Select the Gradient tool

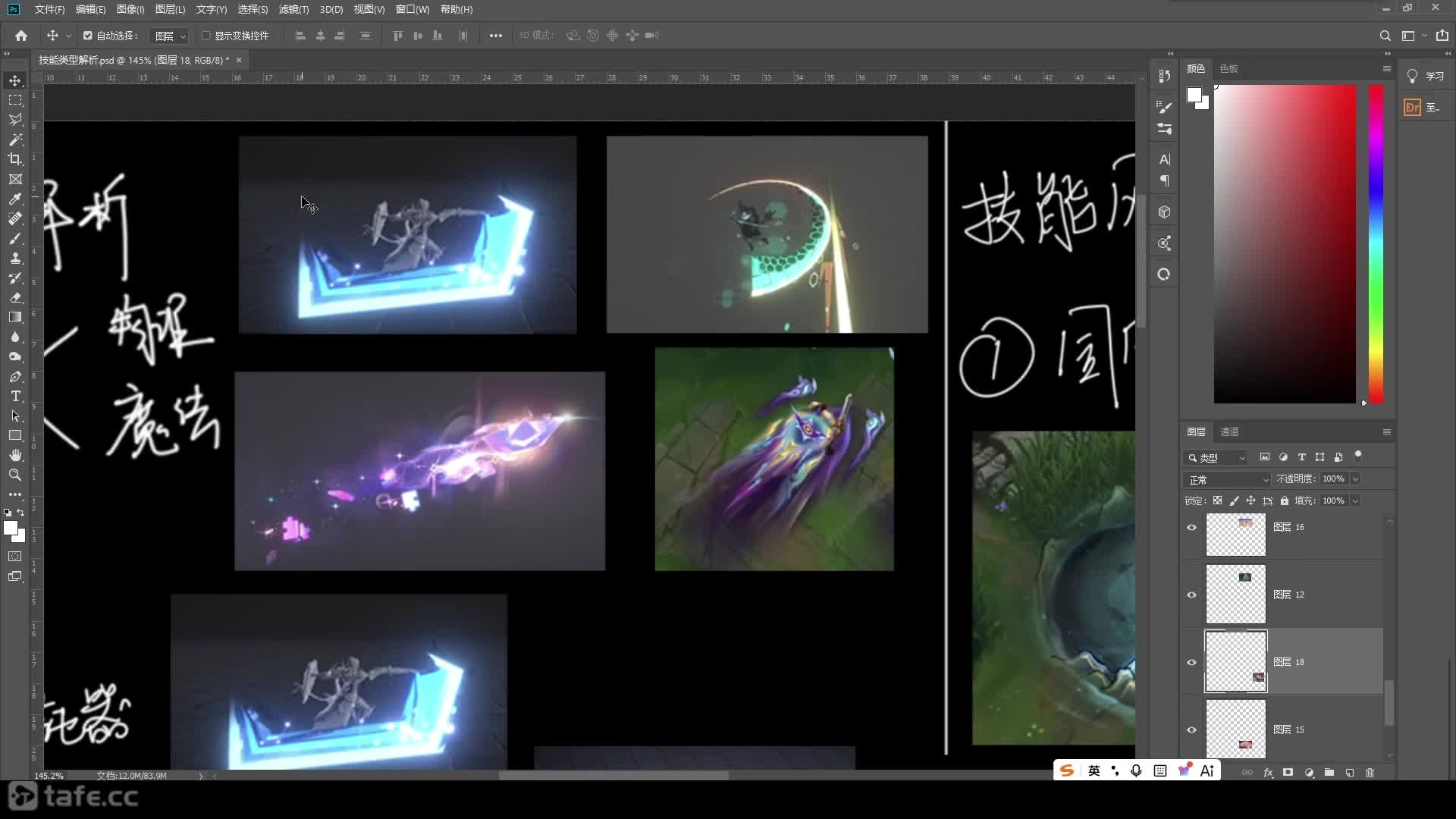[15, 317]
